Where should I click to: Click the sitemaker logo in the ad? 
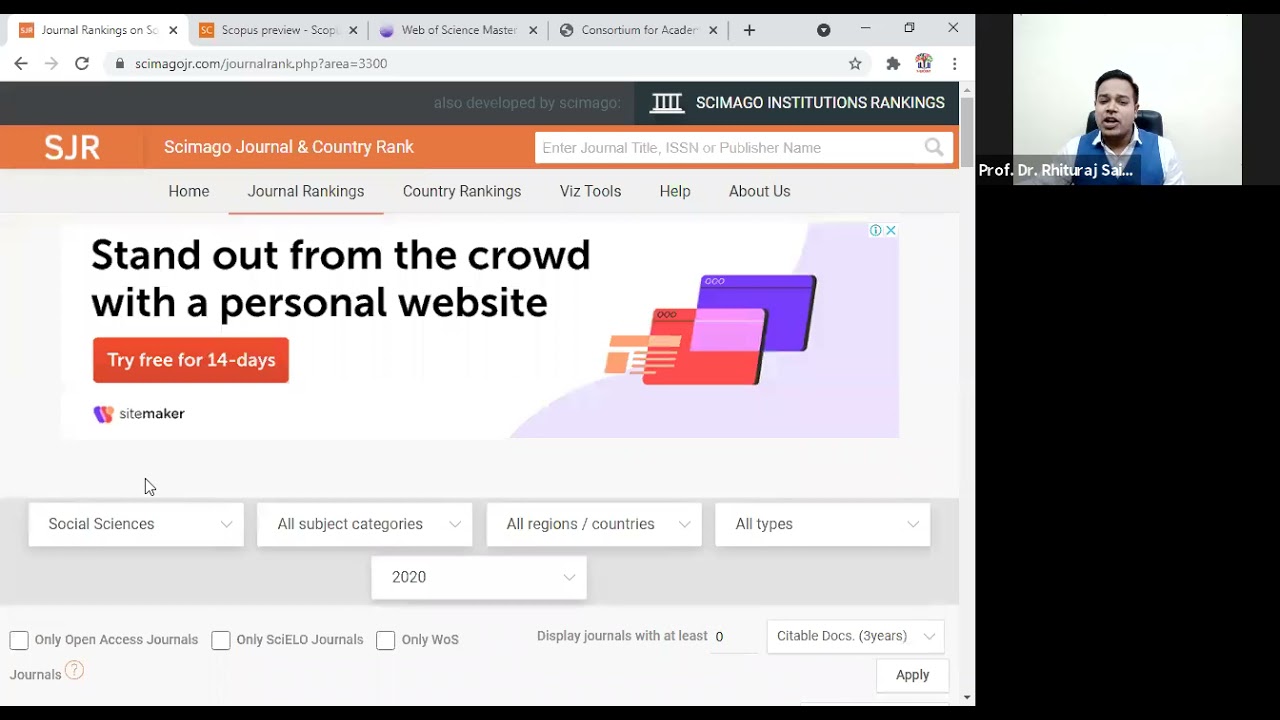(x=139, y=414)
